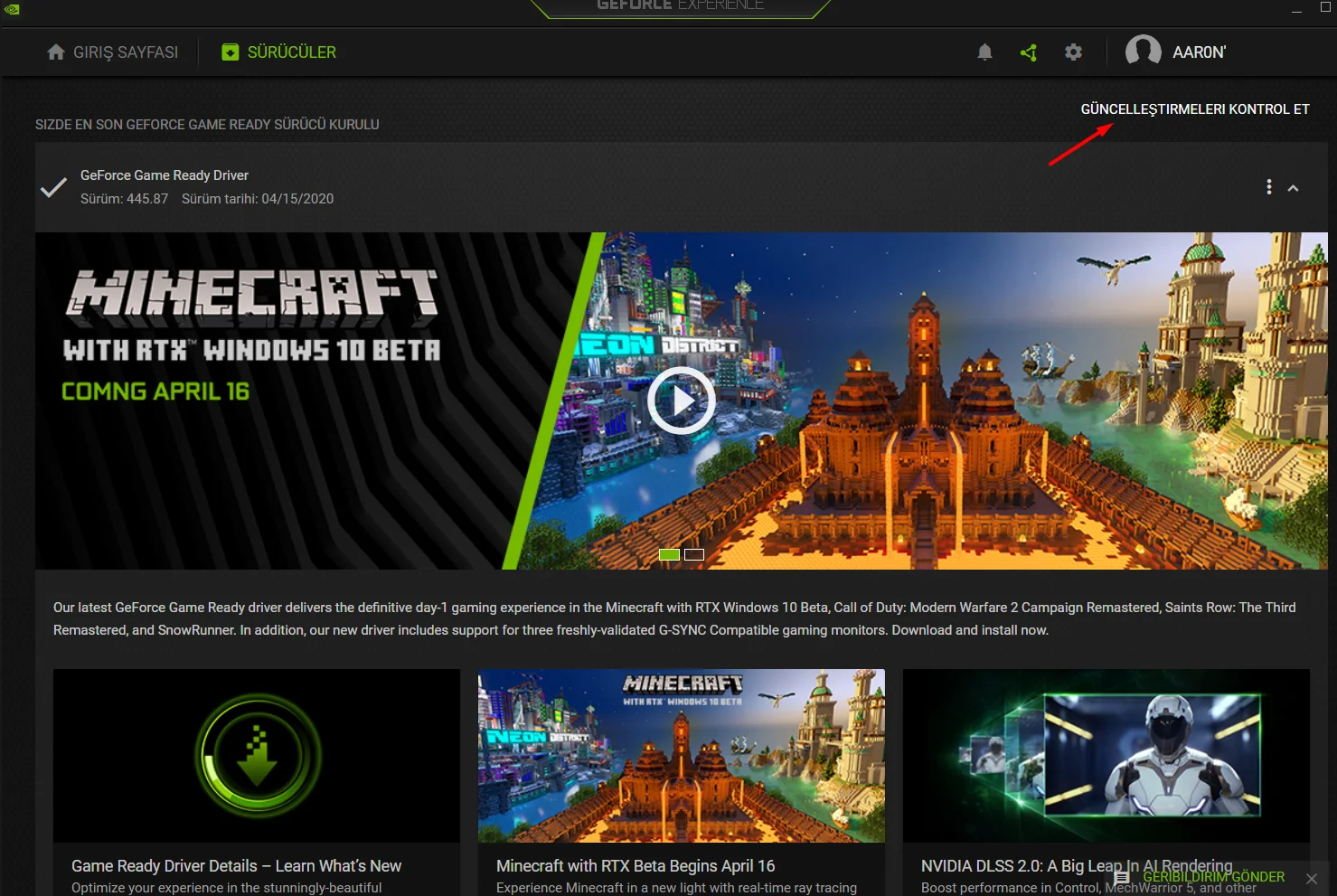Click the green share icon
Viewport: 1337px width, 896px height.
click(1029, 52)
